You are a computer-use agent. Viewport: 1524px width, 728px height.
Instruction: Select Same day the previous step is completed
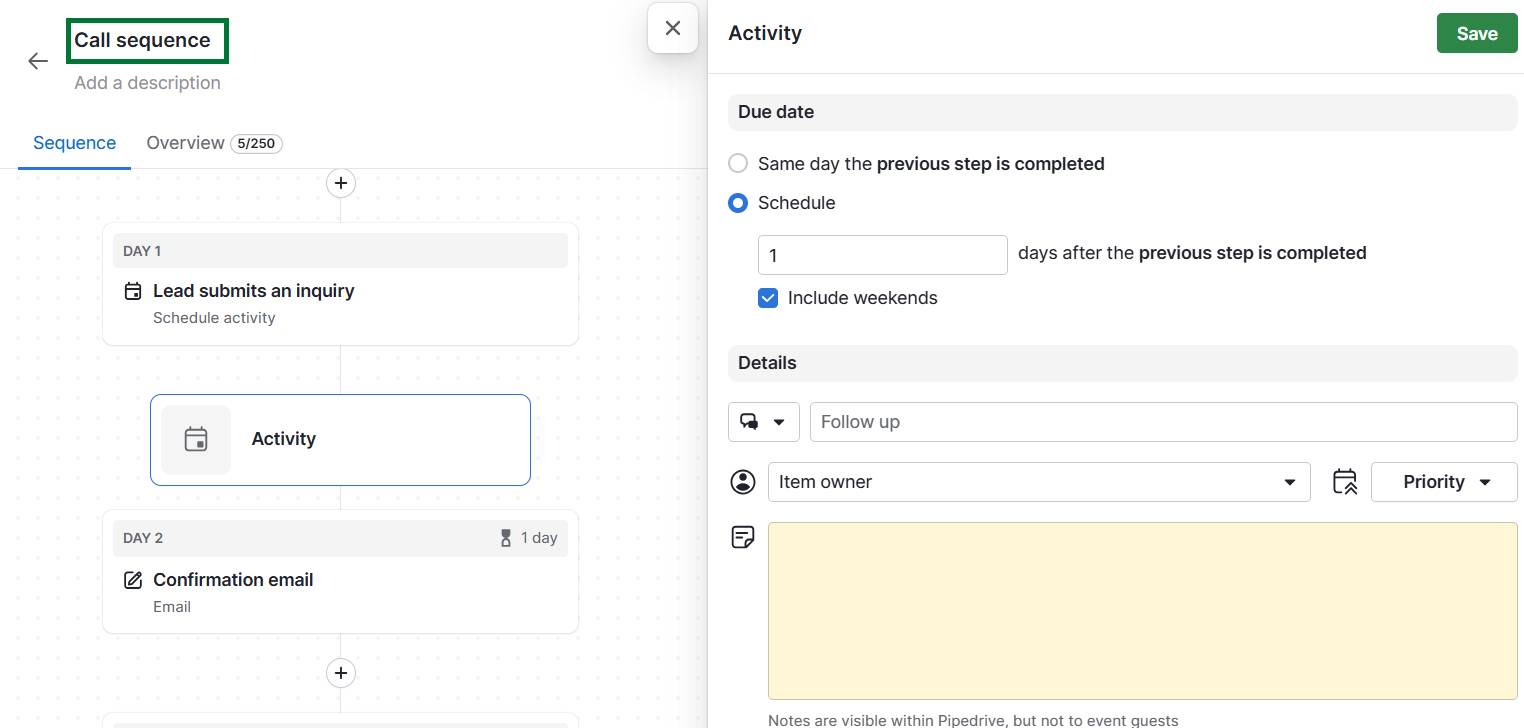738,163
